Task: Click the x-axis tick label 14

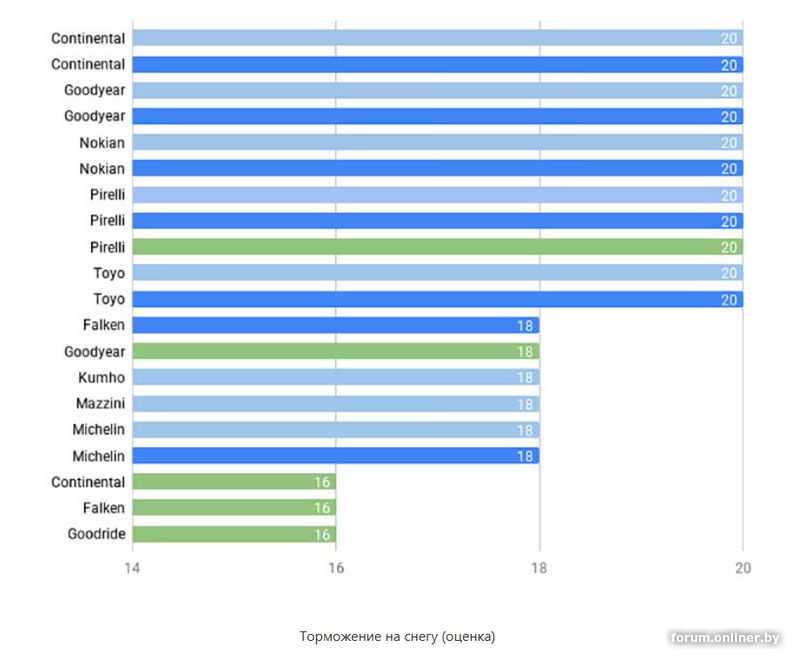Action: [133, 569]
